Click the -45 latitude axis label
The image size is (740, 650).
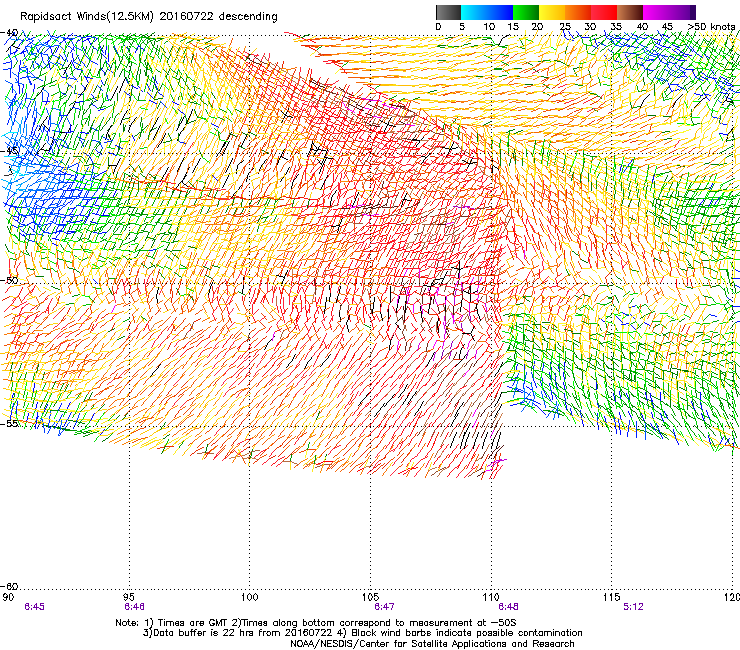(9, 151)
